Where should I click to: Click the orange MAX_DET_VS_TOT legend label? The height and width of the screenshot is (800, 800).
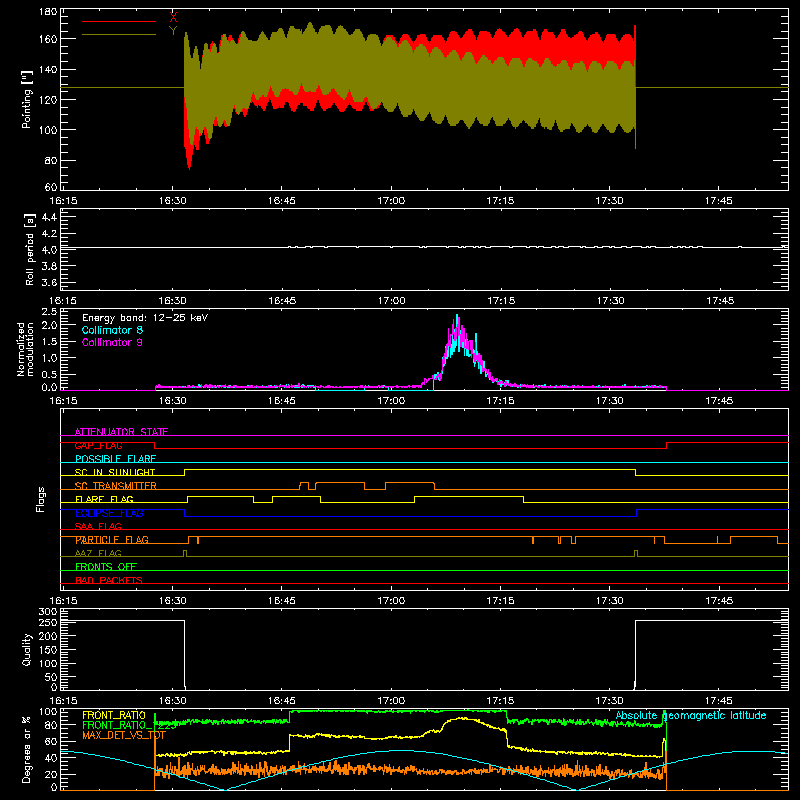124,735
